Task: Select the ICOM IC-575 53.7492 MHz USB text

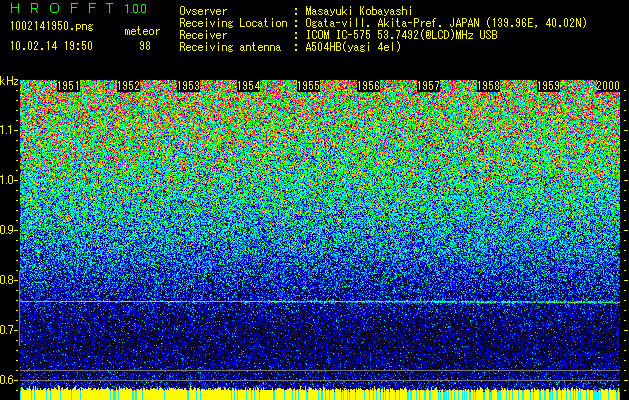Action: pos(401,35)
